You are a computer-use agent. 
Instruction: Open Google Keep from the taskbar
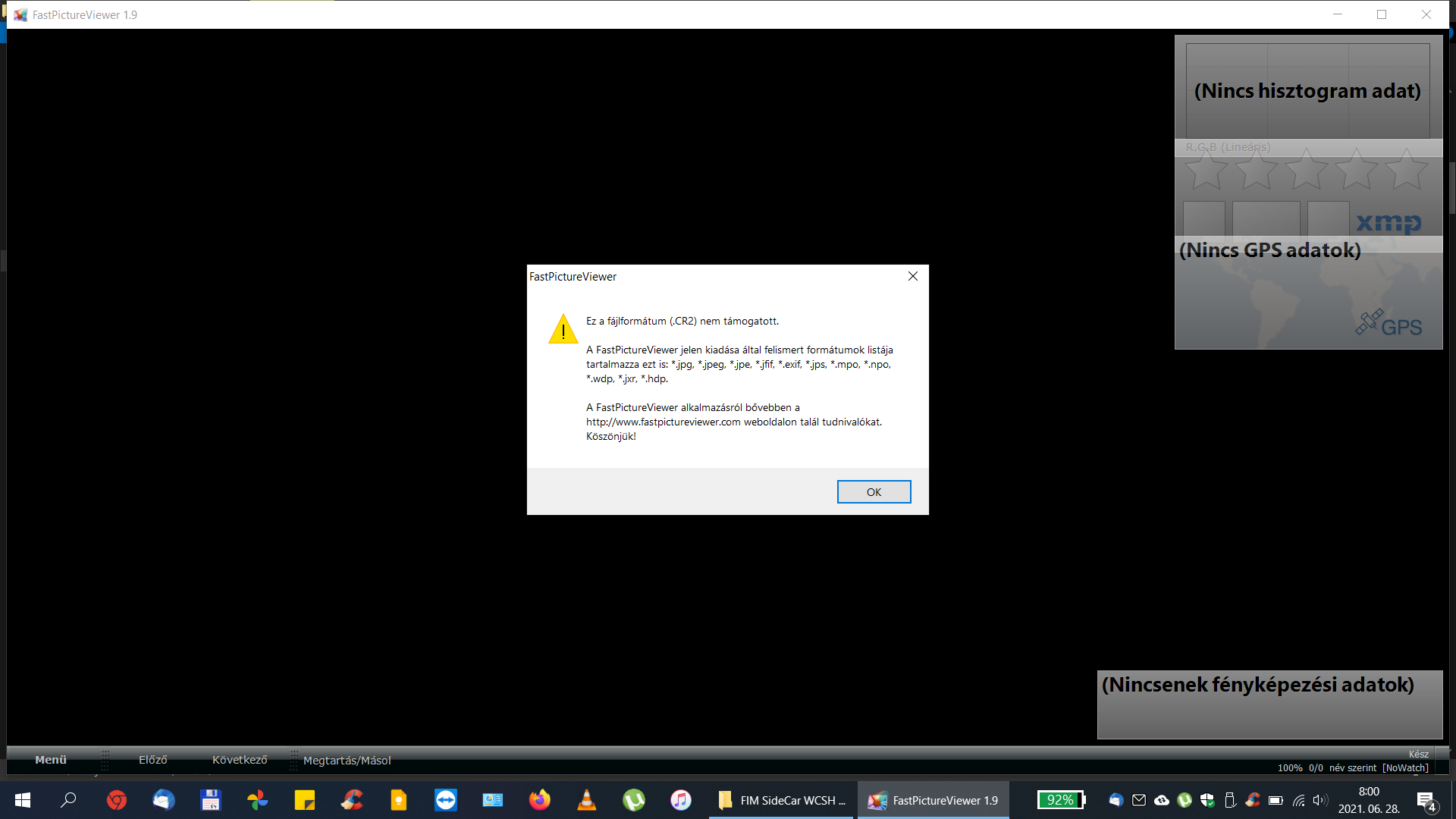point(399,800)
